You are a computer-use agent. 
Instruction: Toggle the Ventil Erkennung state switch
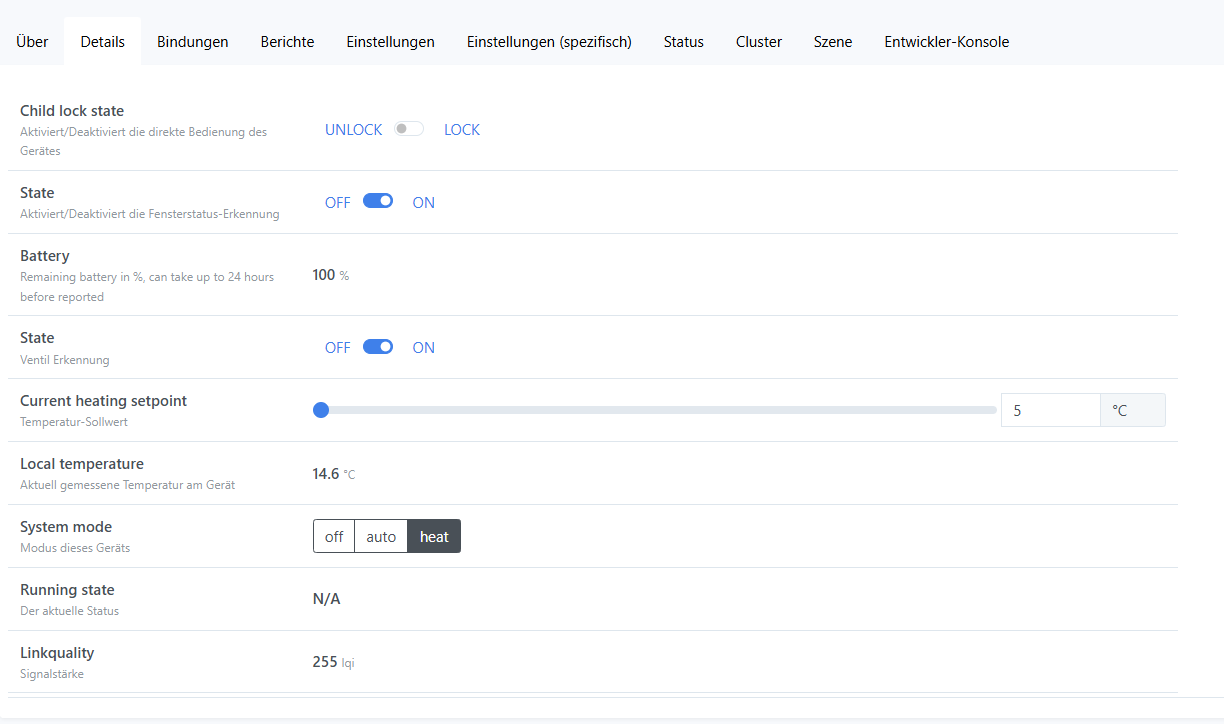point(378,347)
